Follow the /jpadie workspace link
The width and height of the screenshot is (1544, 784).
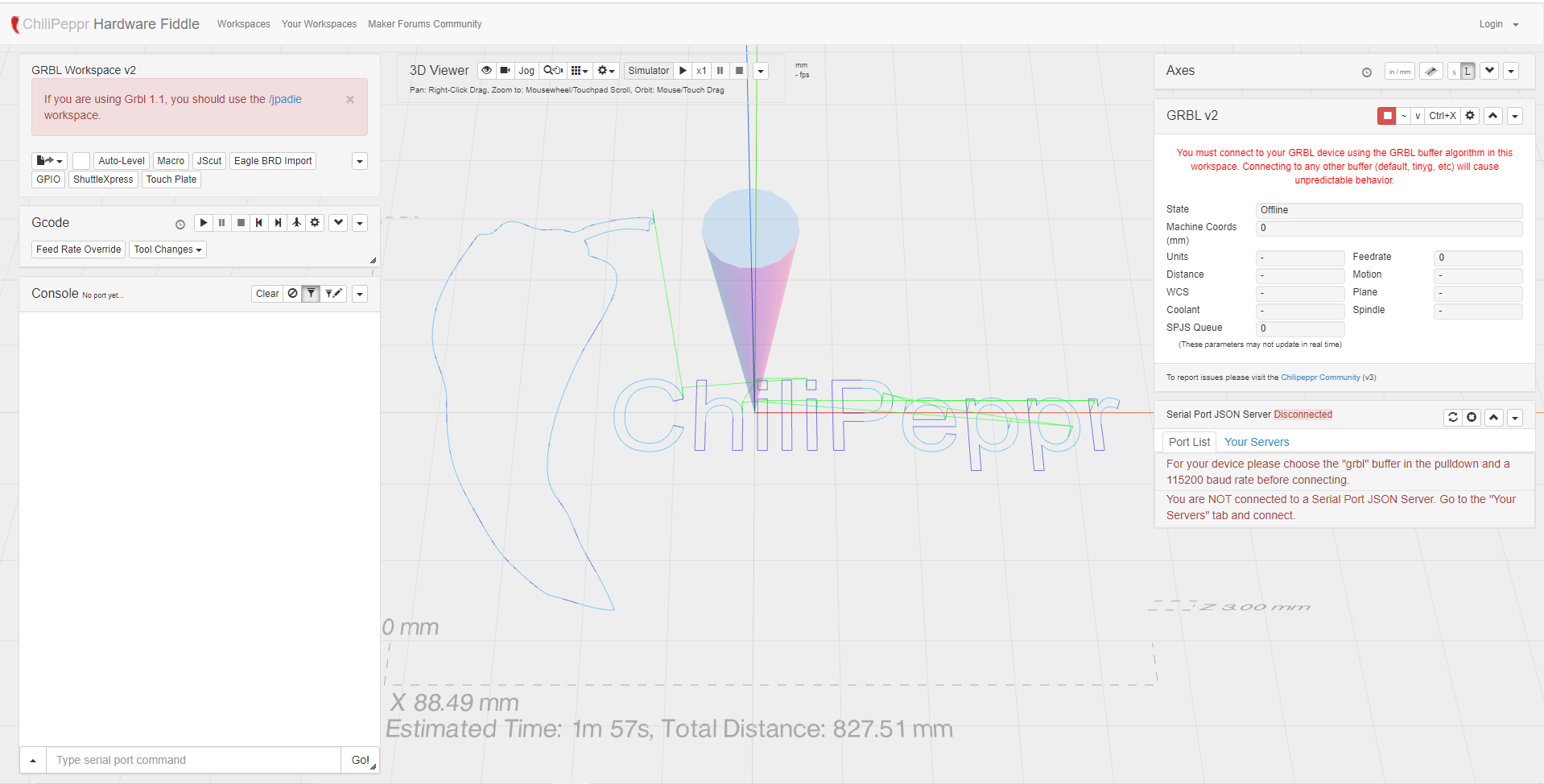tap(285, 99)
